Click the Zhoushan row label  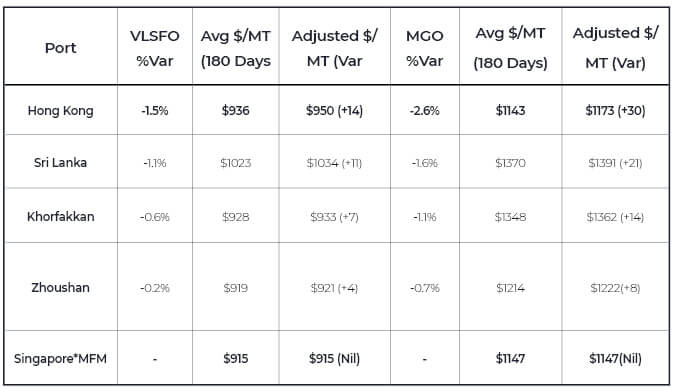(61, 287)
